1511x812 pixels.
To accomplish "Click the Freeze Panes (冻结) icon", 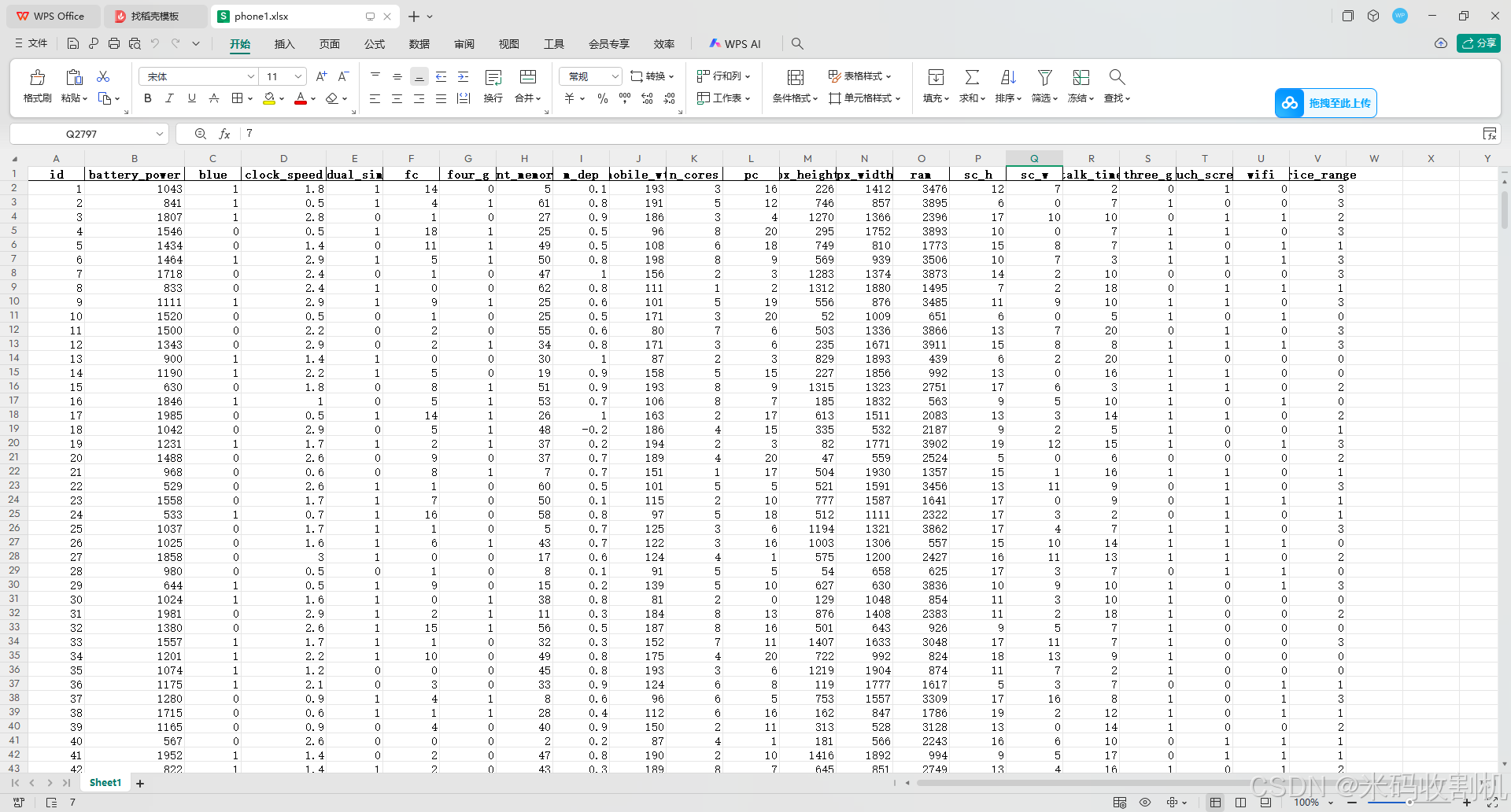I will tap(1081, 77).
